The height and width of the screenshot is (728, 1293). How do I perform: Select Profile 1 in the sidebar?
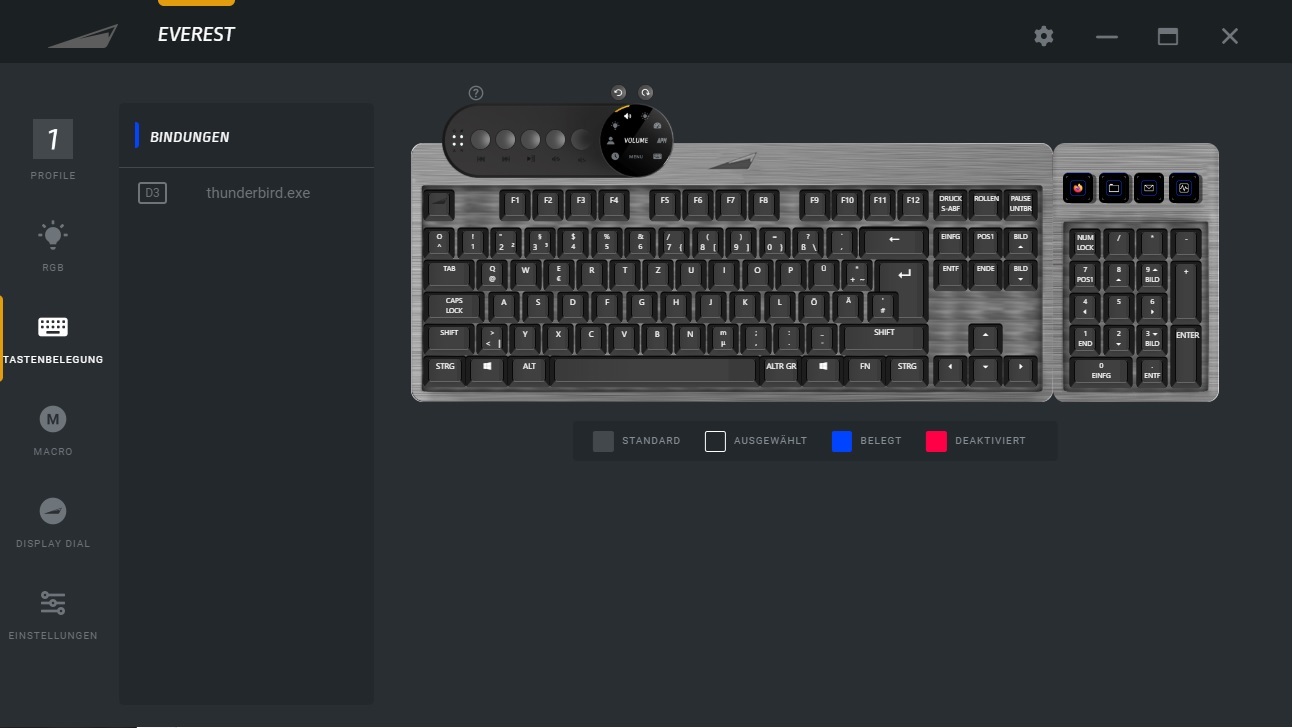click(53, 149)
